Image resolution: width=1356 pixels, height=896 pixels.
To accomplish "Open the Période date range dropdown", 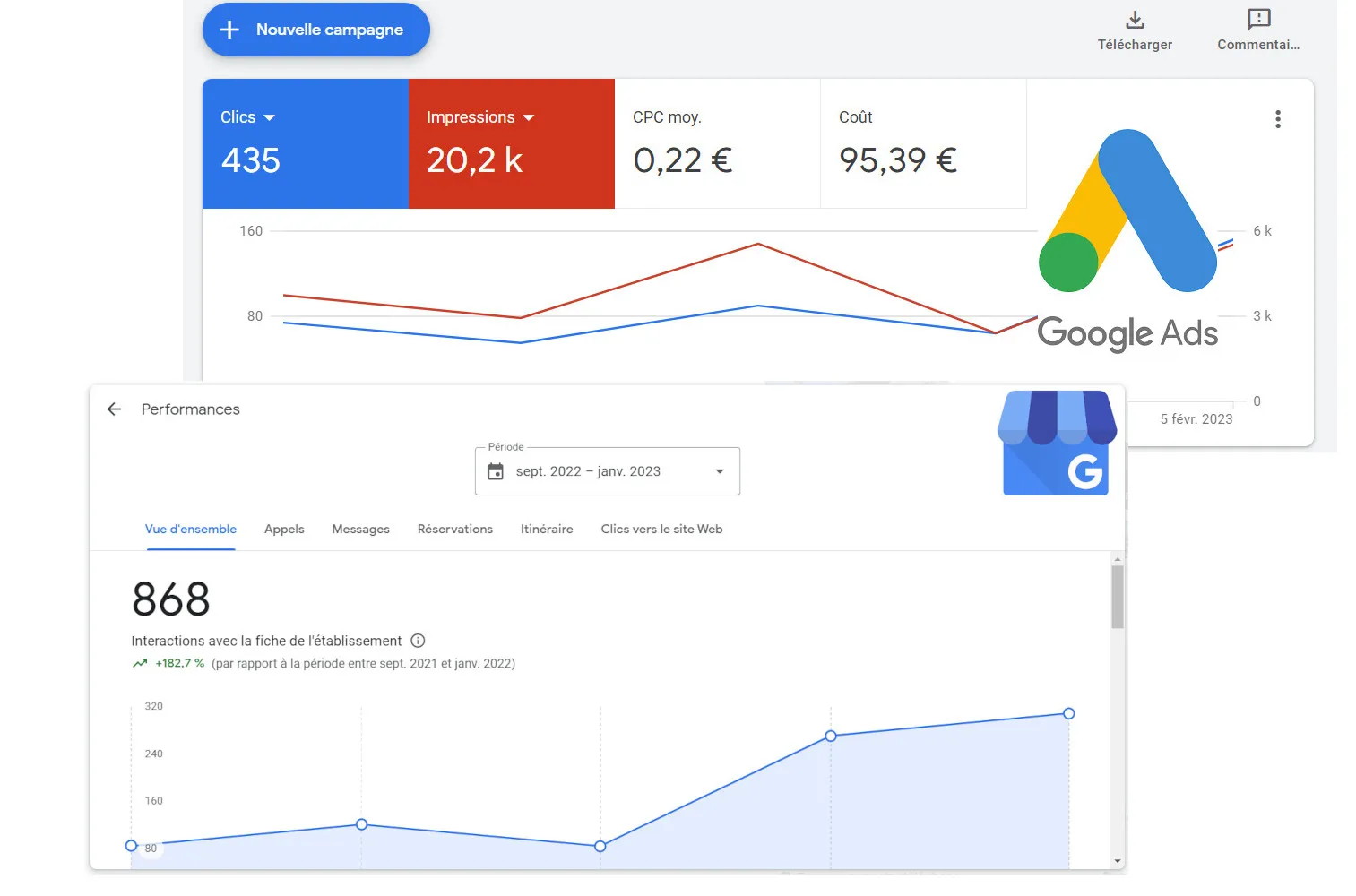I will (x=608, y=471).
